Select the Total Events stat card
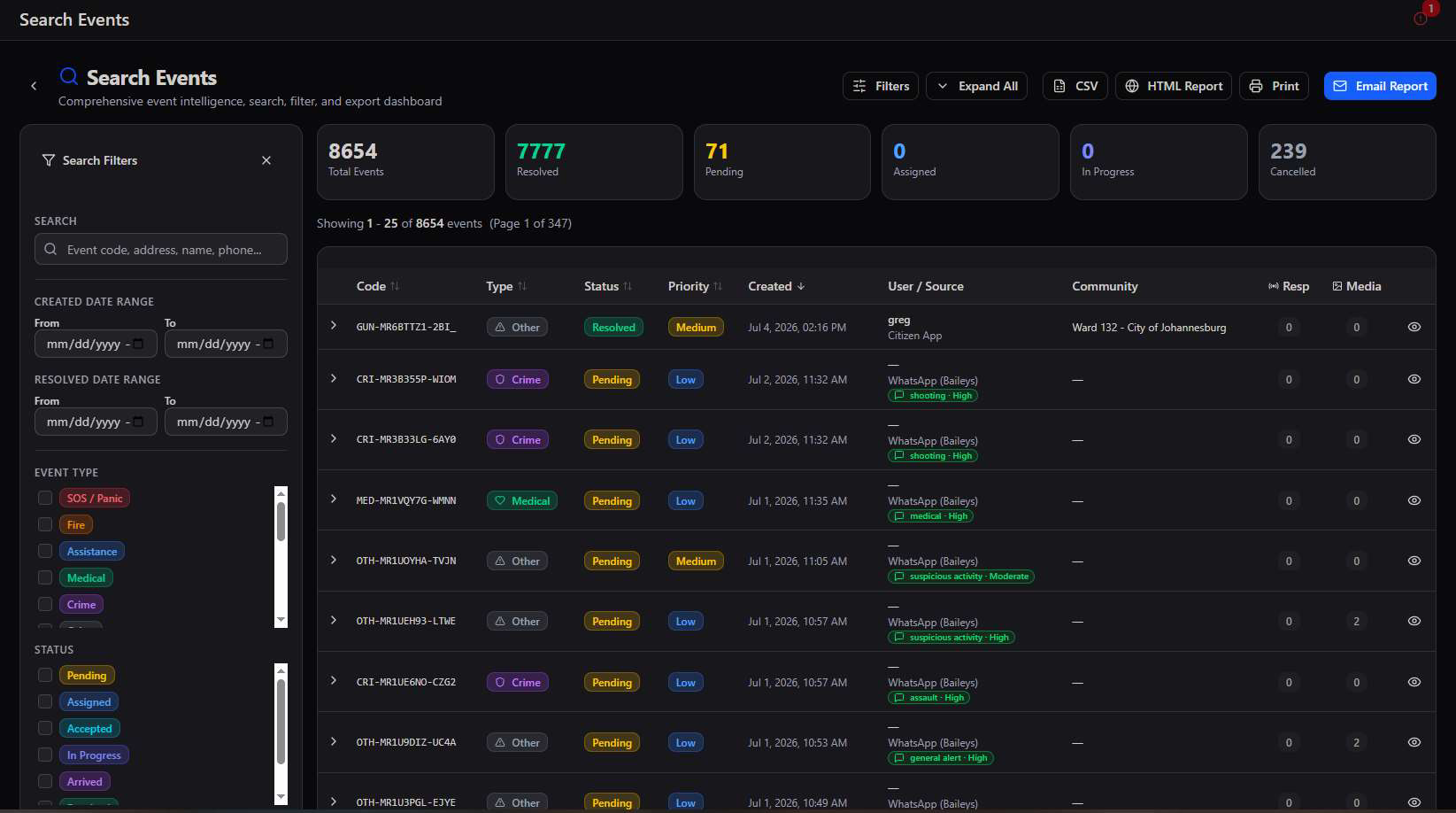 point(405,162)
